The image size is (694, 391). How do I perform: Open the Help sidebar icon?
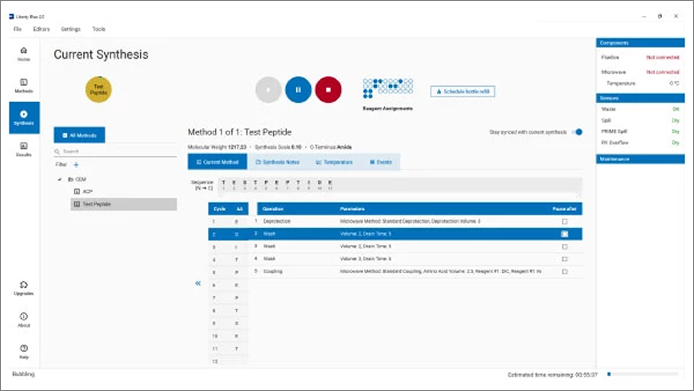(x=24, y=352)
